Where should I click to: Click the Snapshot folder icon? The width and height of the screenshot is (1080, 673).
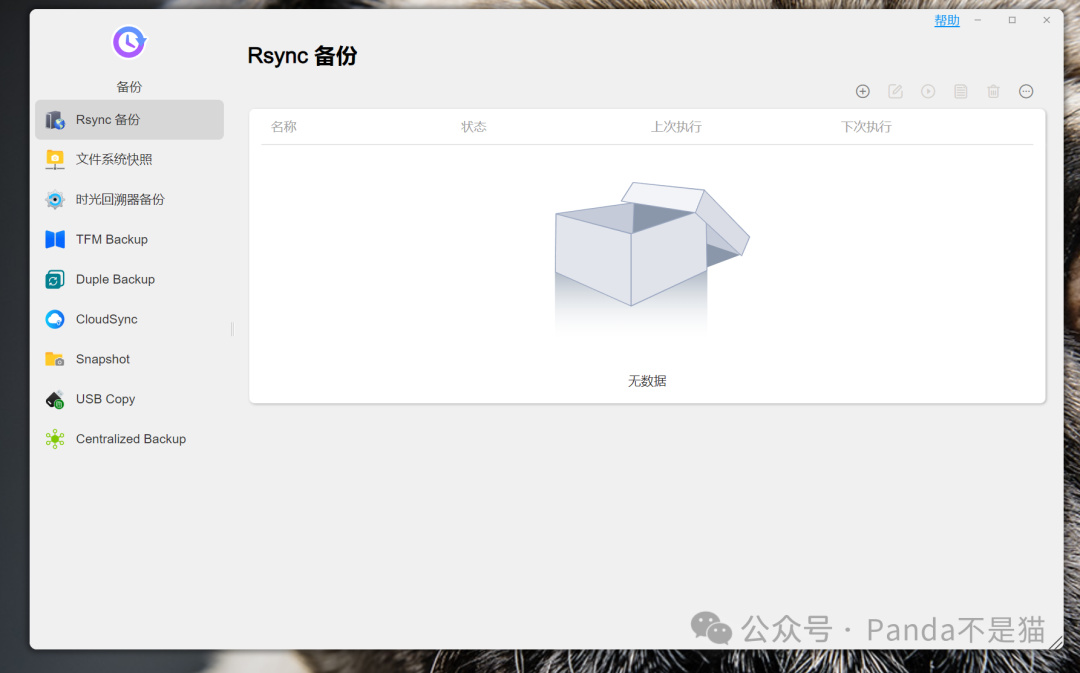pos(55,360)
